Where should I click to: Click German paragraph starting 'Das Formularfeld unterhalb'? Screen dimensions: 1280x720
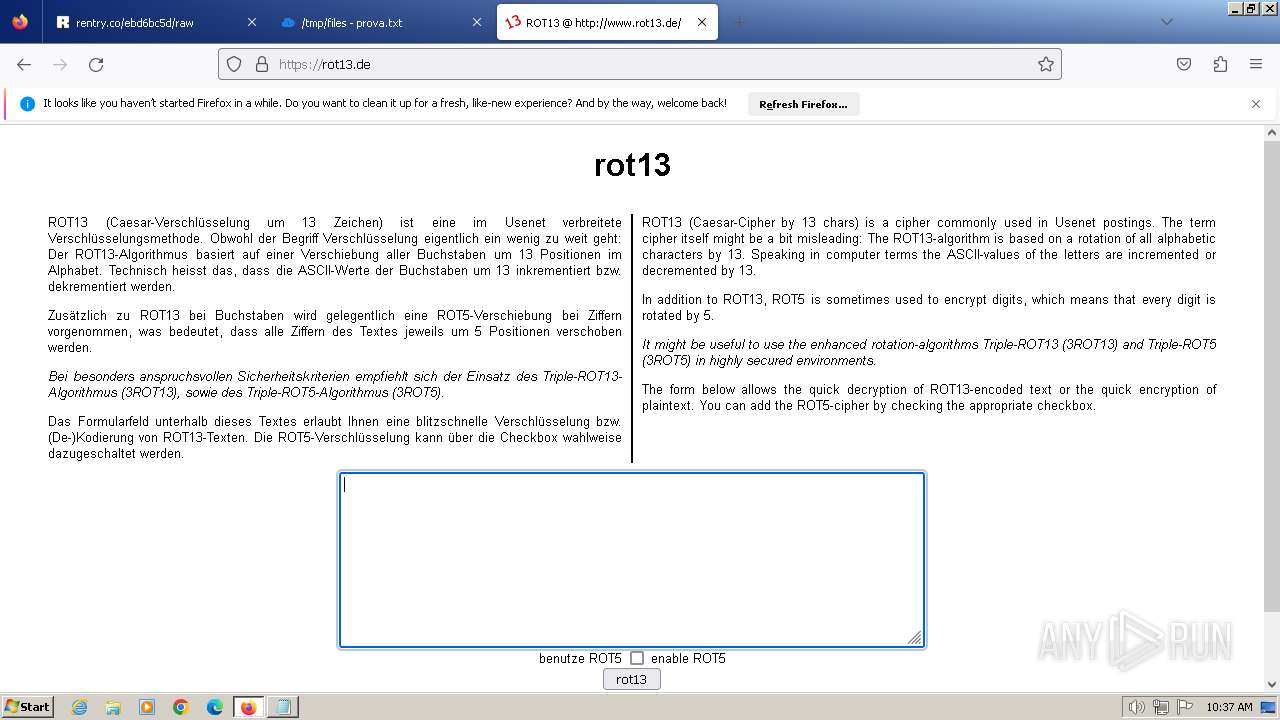[x=335, y=437]
